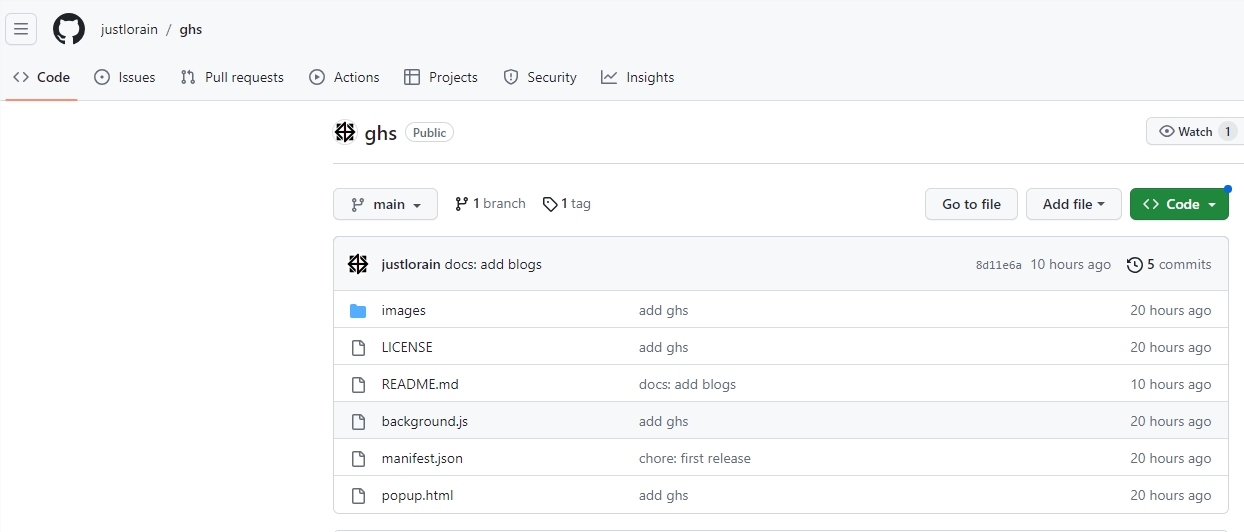This screenshot has width=1244, height=532.
Task: Open ghs repository breadcrumb link
Action: [191, 29]
